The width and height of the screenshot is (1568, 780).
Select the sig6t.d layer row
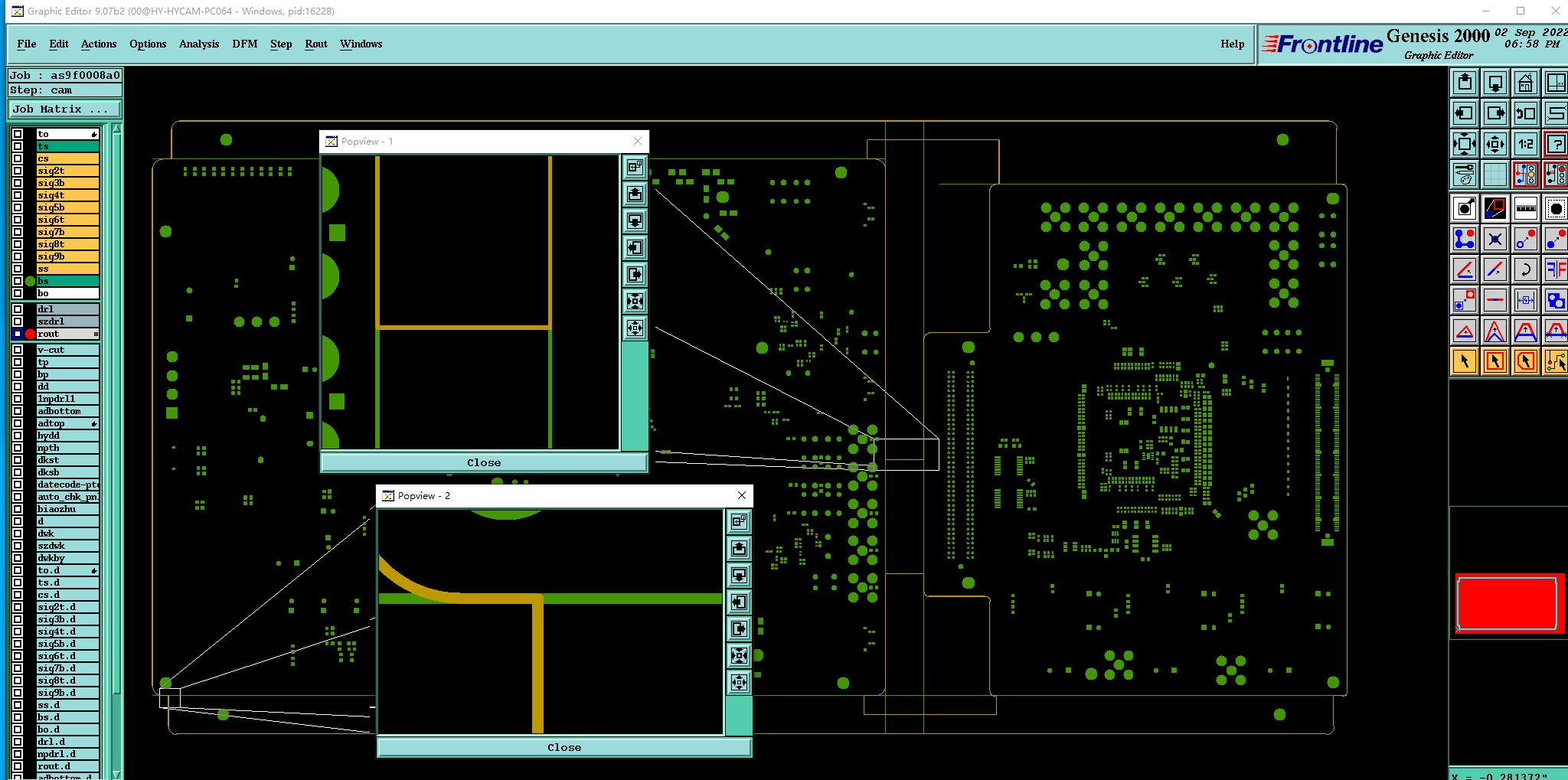click(67, 656)
